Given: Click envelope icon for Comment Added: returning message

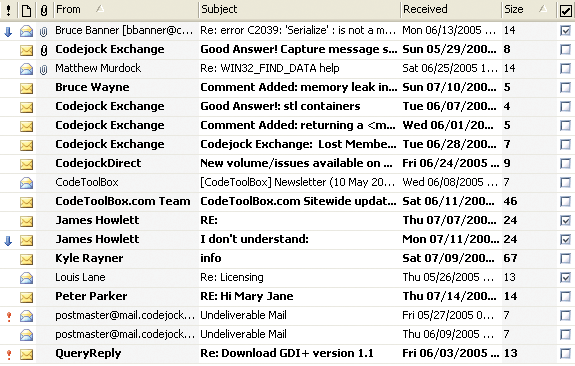Looking at the screenshot, I should (x=26, y=126).
